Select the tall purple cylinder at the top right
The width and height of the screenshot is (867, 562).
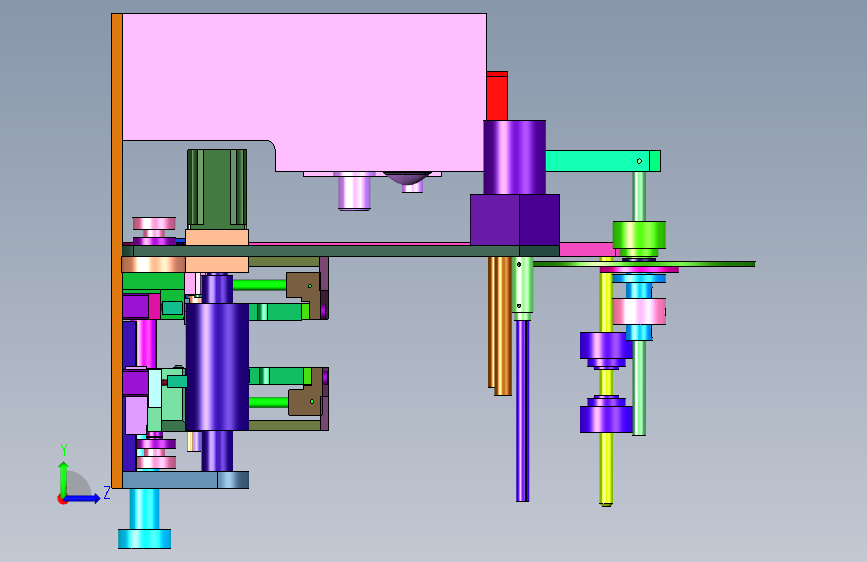click(514, 157)
